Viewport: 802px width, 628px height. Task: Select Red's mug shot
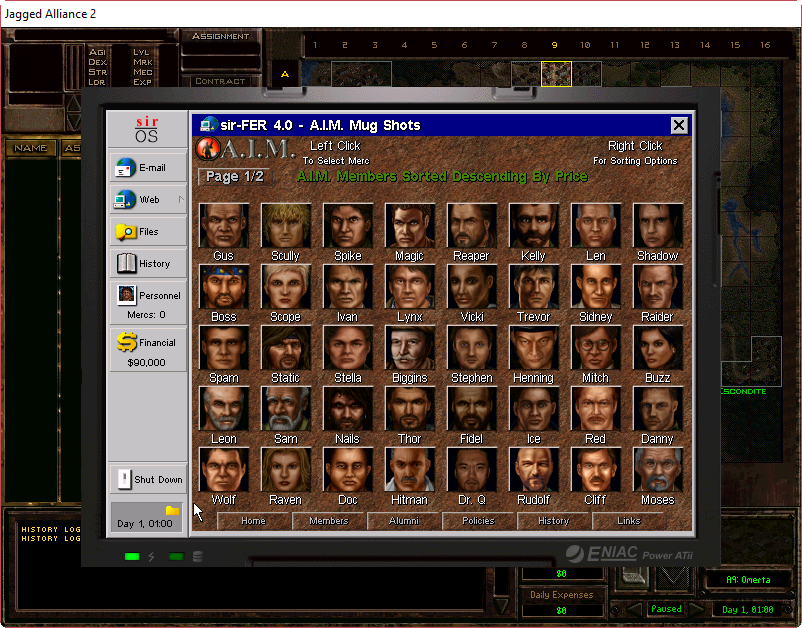[x=596, y=409]
